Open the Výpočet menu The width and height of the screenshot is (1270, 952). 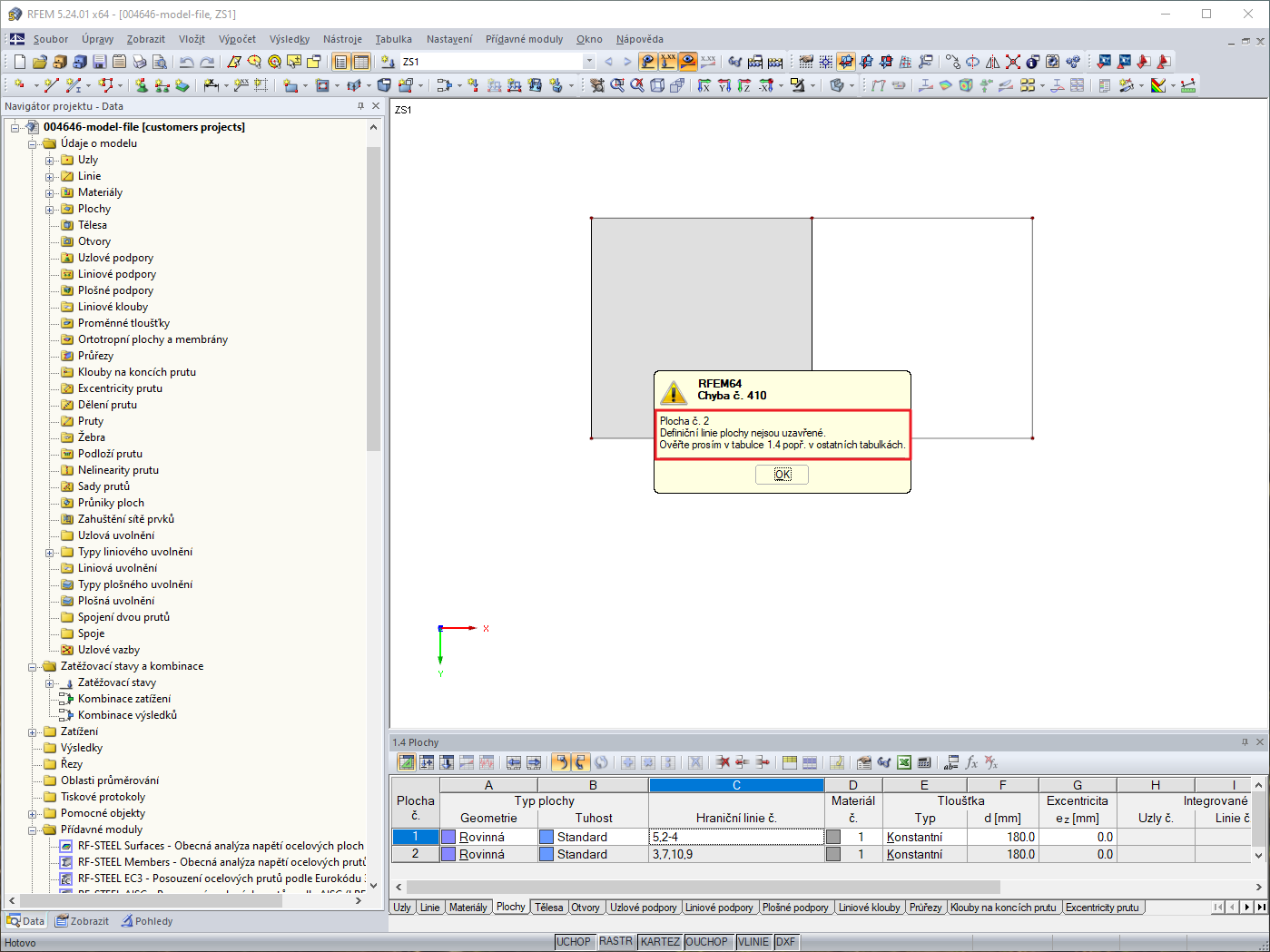pyautogui.click(x=237, y=39)
